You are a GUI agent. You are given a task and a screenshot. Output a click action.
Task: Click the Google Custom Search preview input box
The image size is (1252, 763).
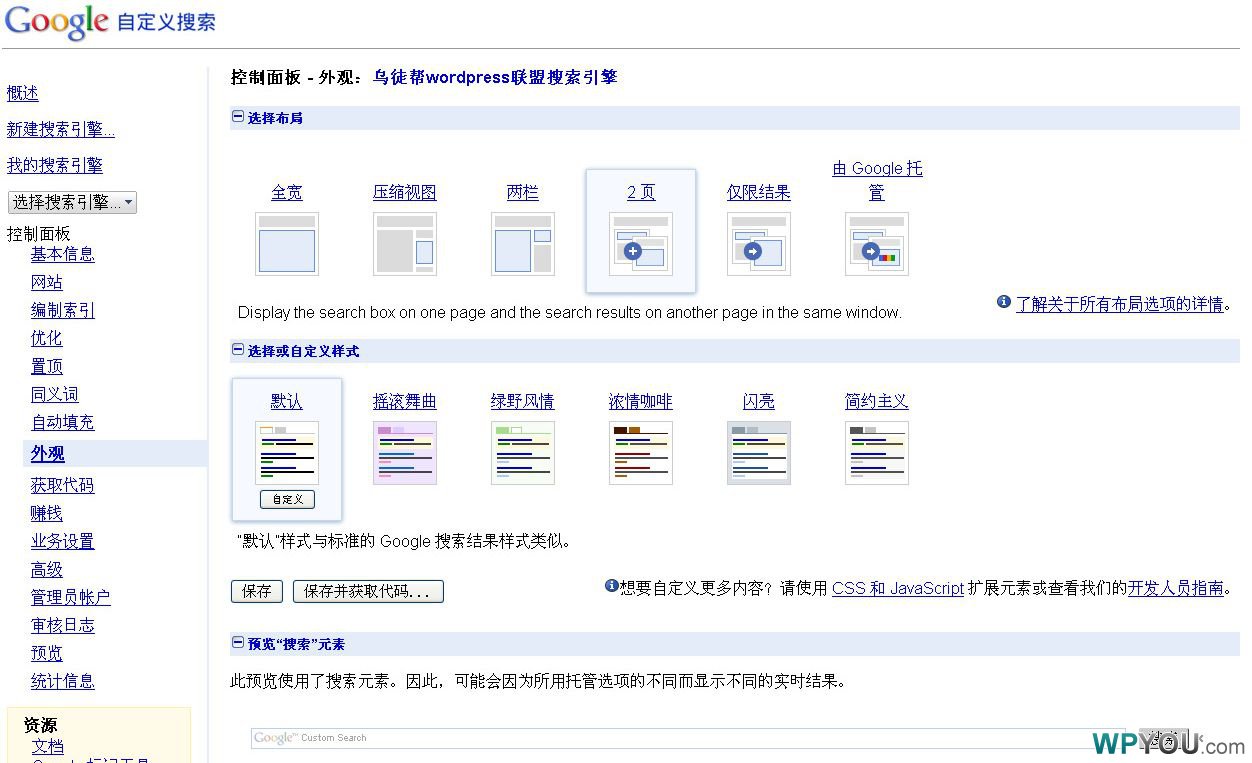688,738
